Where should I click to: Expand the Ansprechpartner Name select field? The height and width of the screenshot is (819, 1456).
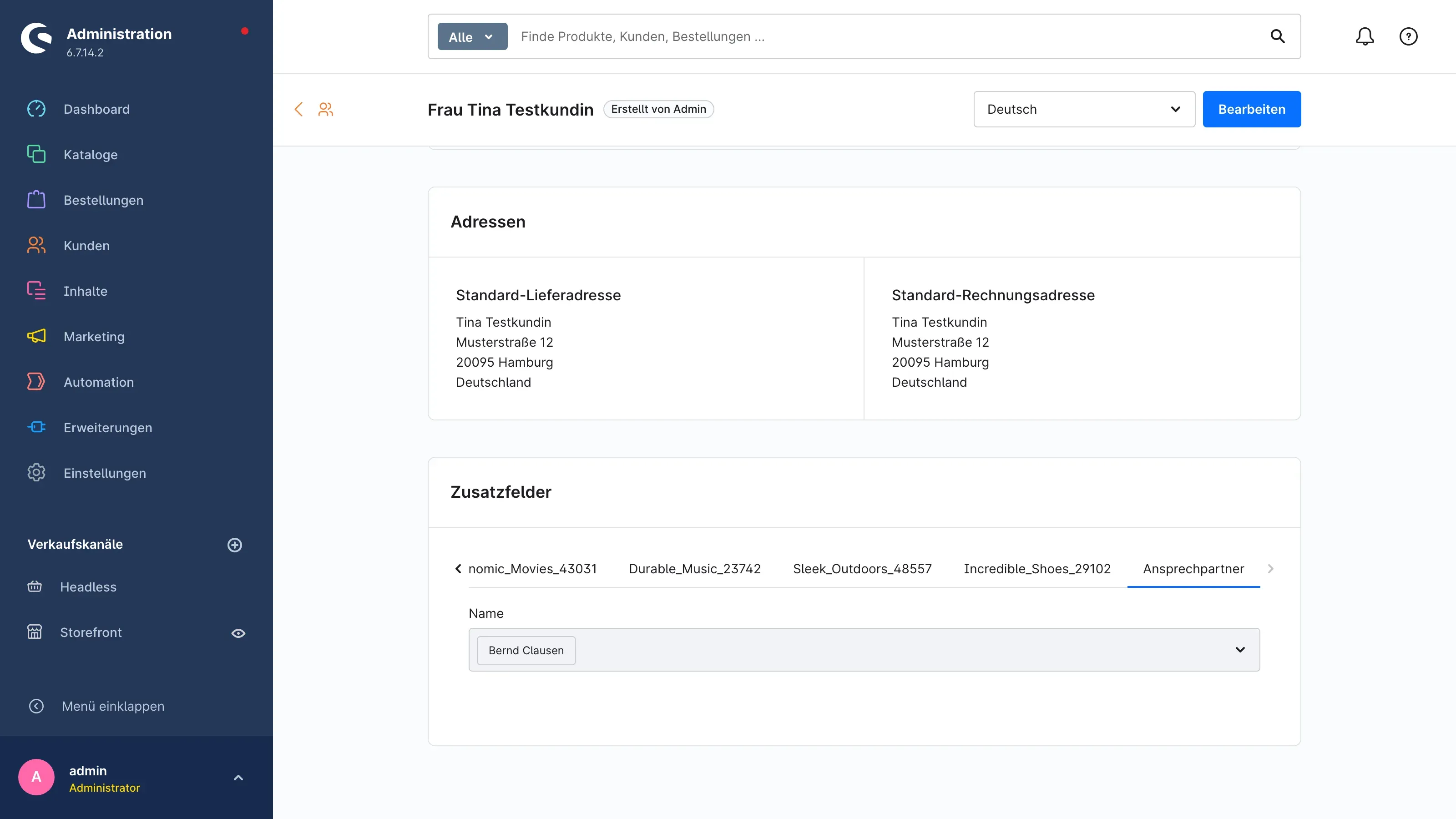tap(864, 650)
